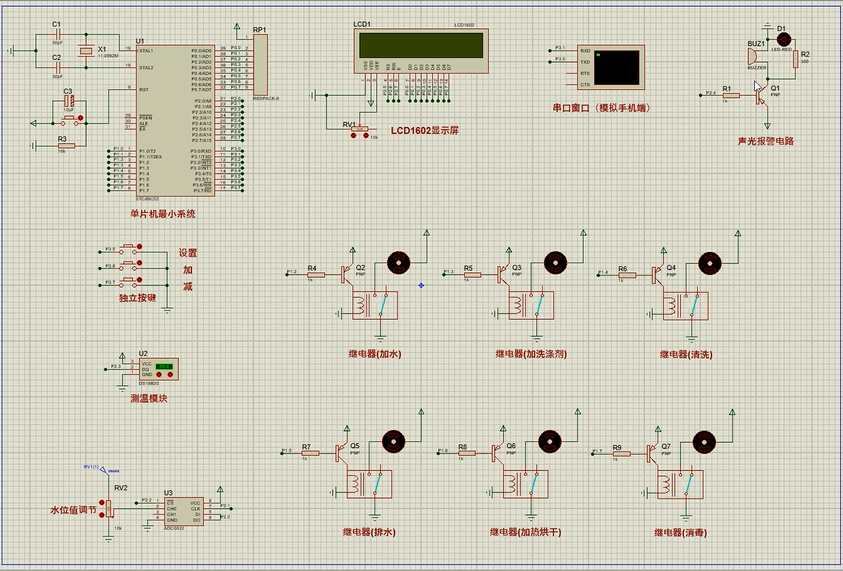The image size is (843, 571).
Task: Select transistor Q2 in add-water relay circuit
Action: [348, 270]
